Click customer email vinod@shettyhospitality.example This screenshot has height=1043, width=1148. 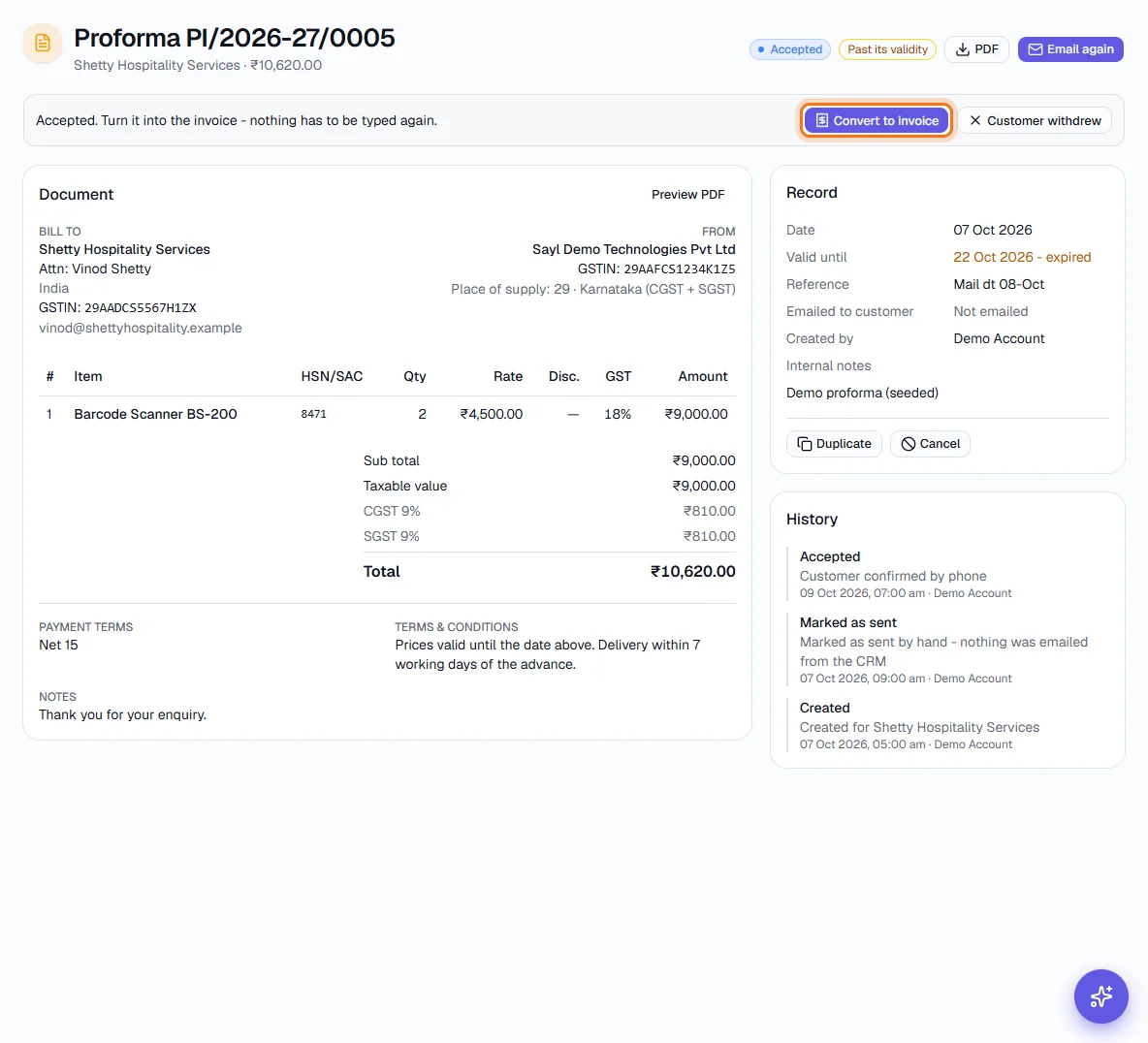[x=141, y=328]
